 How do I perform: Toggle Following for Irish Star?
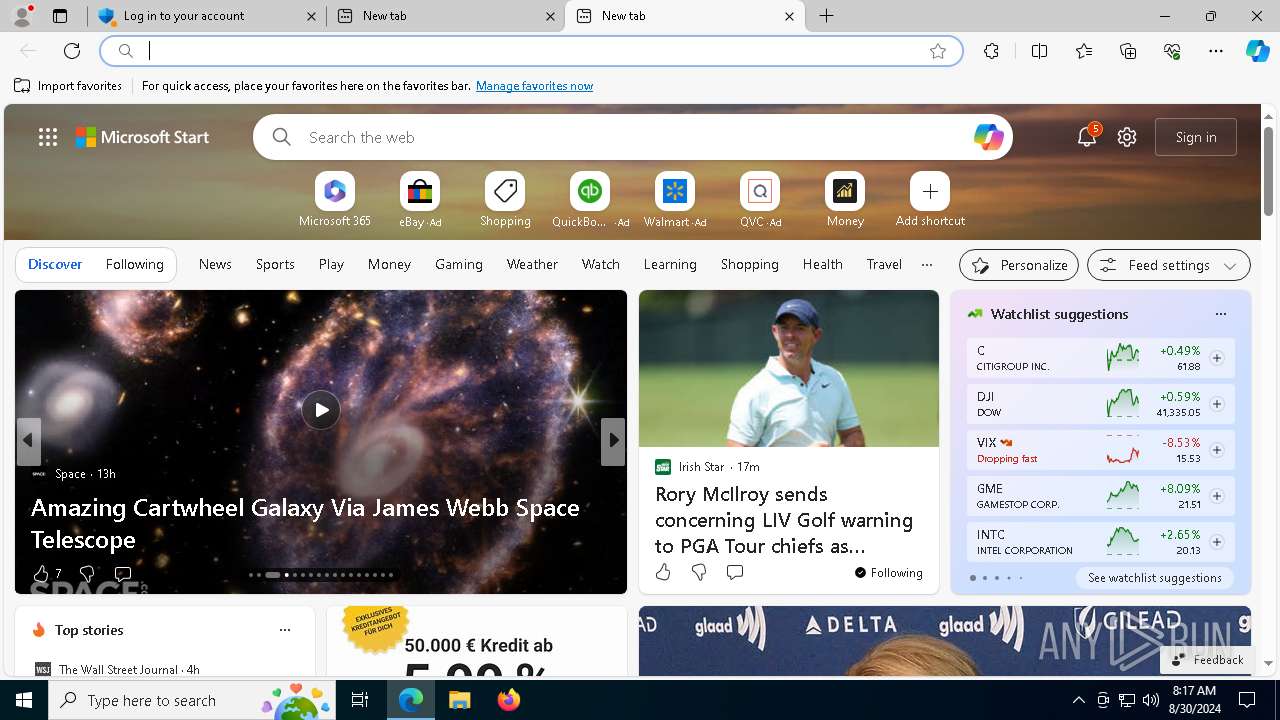point(889,572)
